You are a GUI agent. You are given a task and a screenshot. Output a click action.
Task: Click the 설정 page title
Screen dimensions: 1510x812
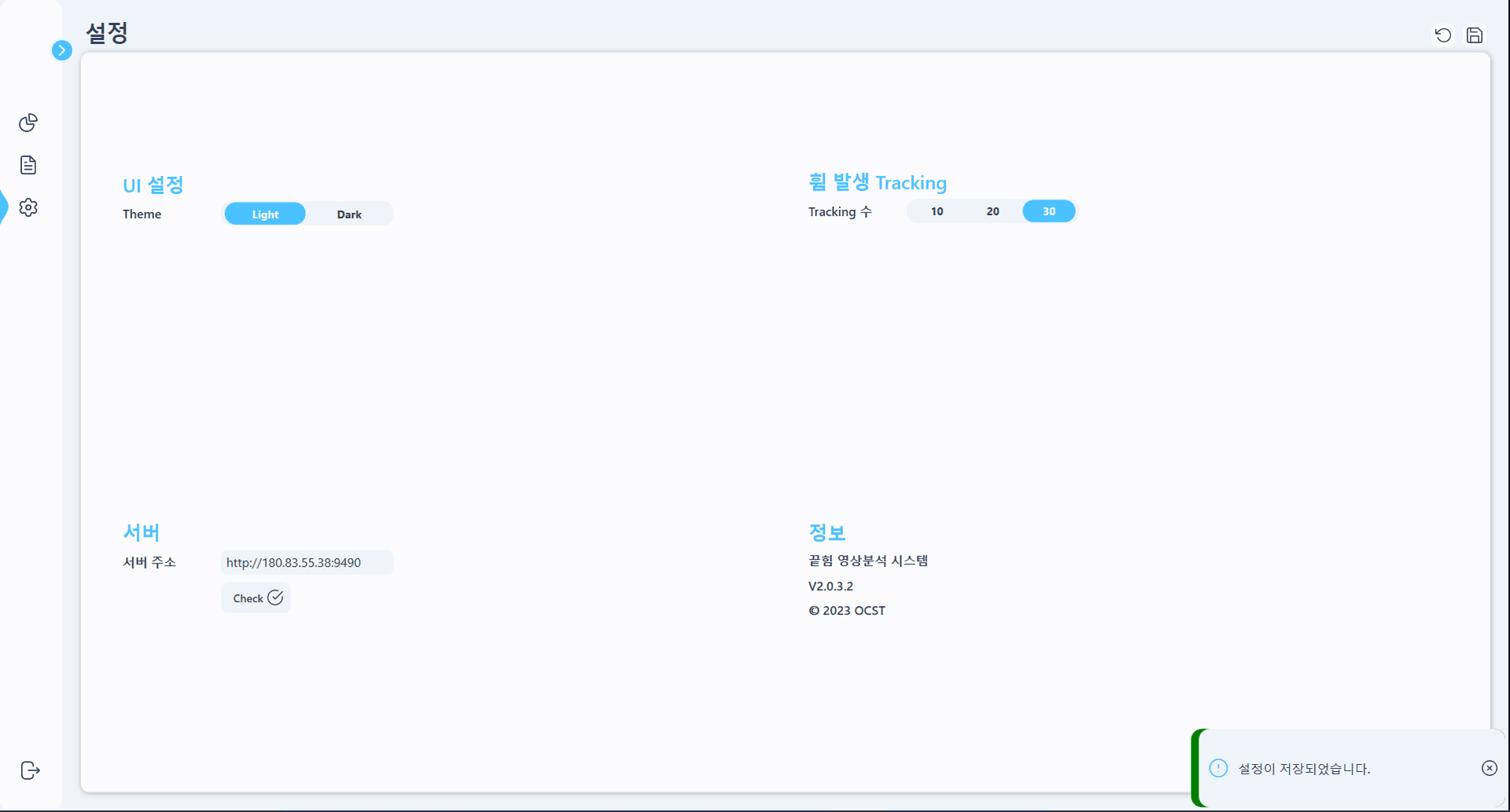coord(107,33)
